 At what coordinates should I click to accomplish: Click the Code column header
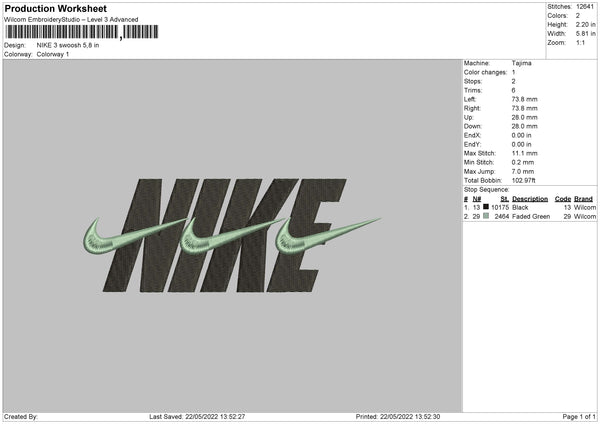562,199
